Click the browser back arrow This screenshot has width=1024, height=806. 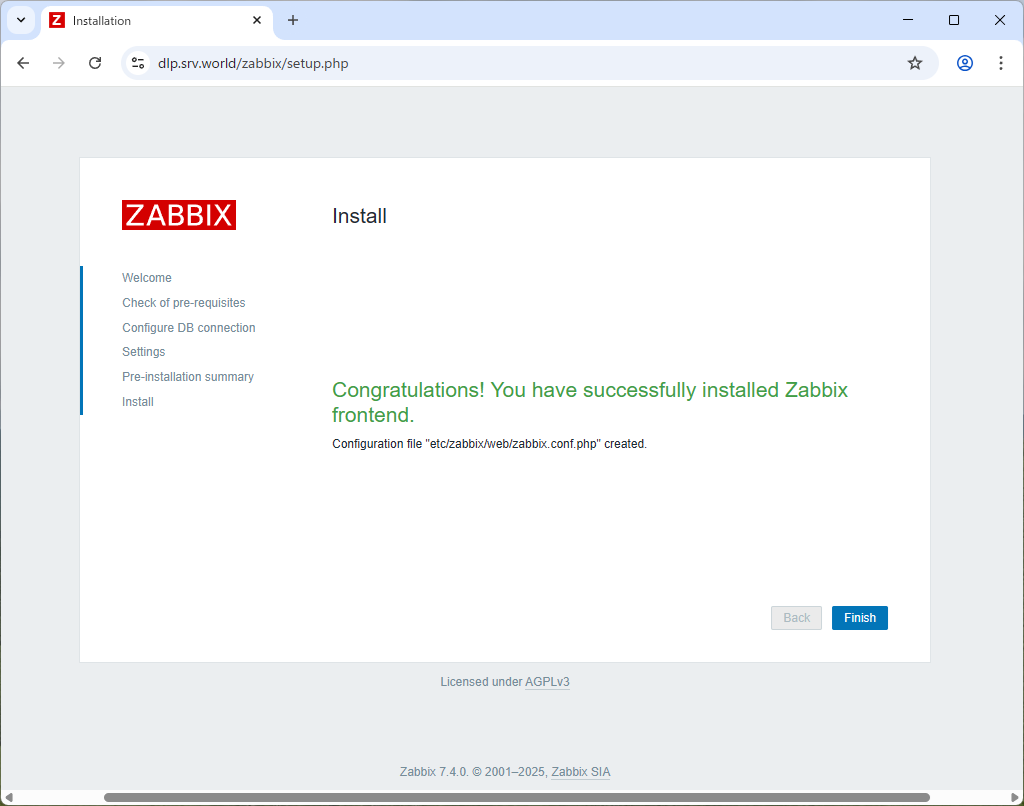[x=23, y=63]
